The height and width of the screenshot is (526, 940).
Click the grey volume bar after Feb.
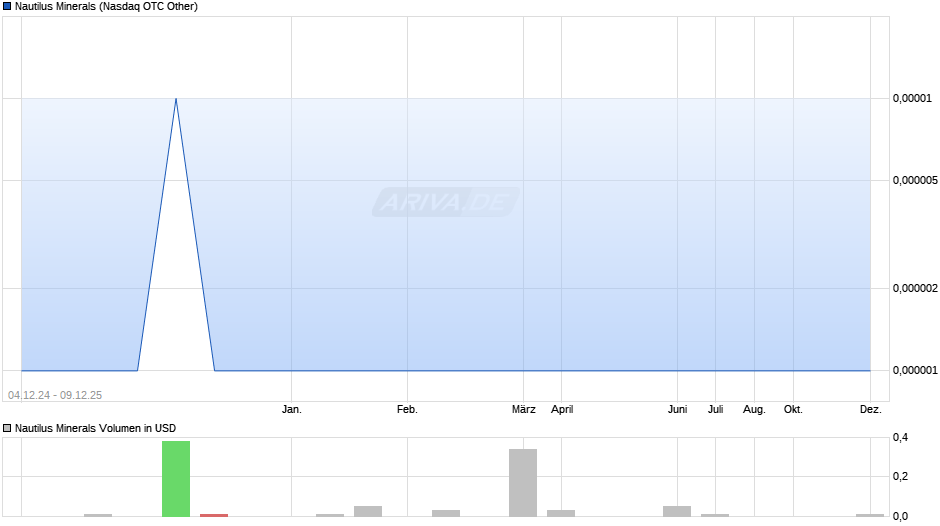446,513
